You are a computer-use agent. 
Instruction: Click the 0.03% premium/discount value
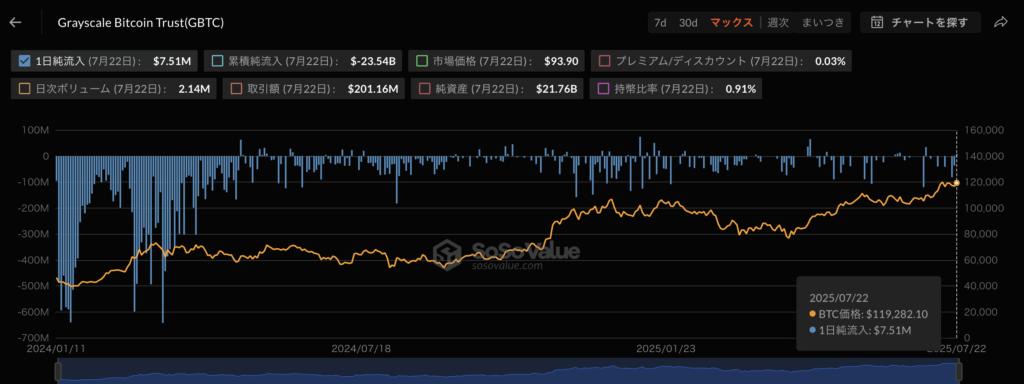coord(830,61)
